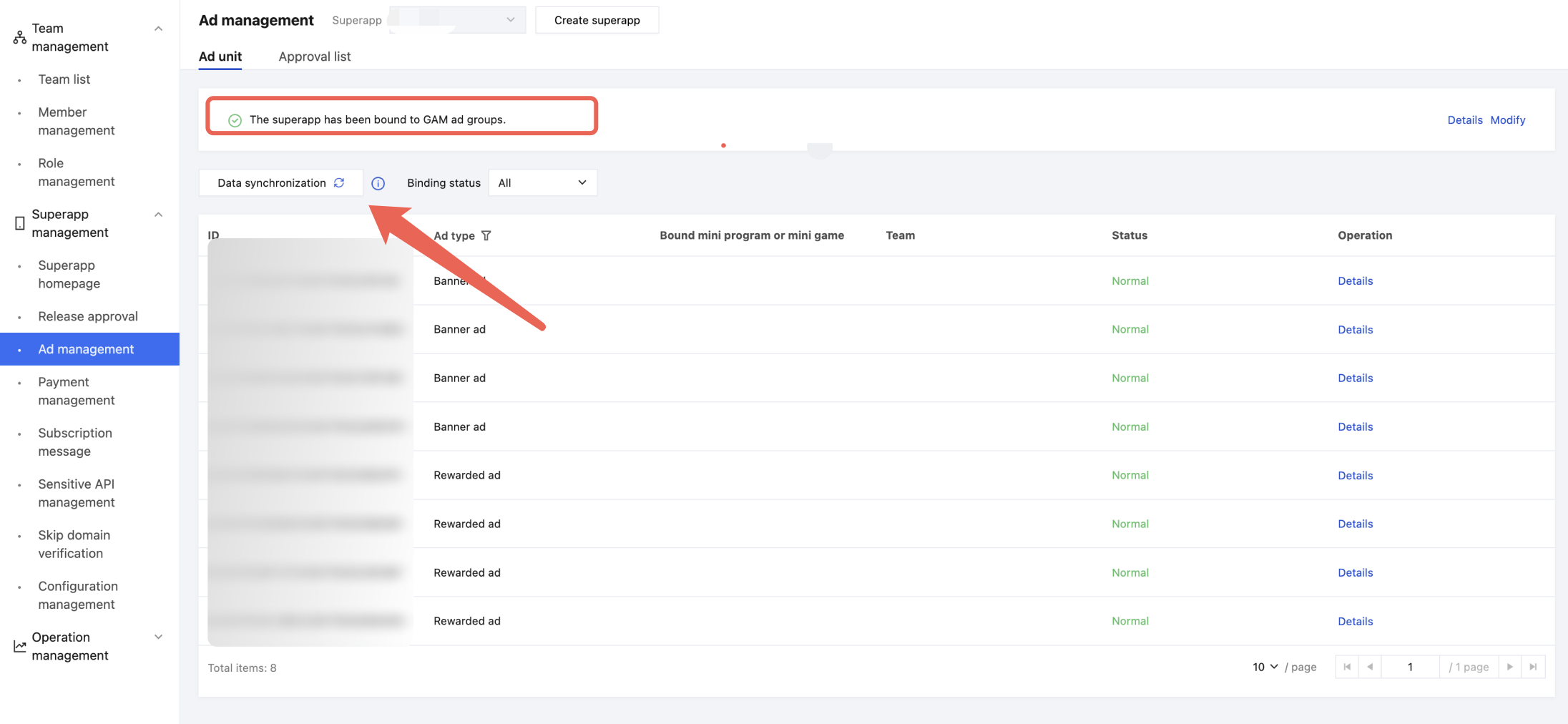1568x724 pixels.
Task: Expand the Operation management section
Action: click(x=159, y=637)
